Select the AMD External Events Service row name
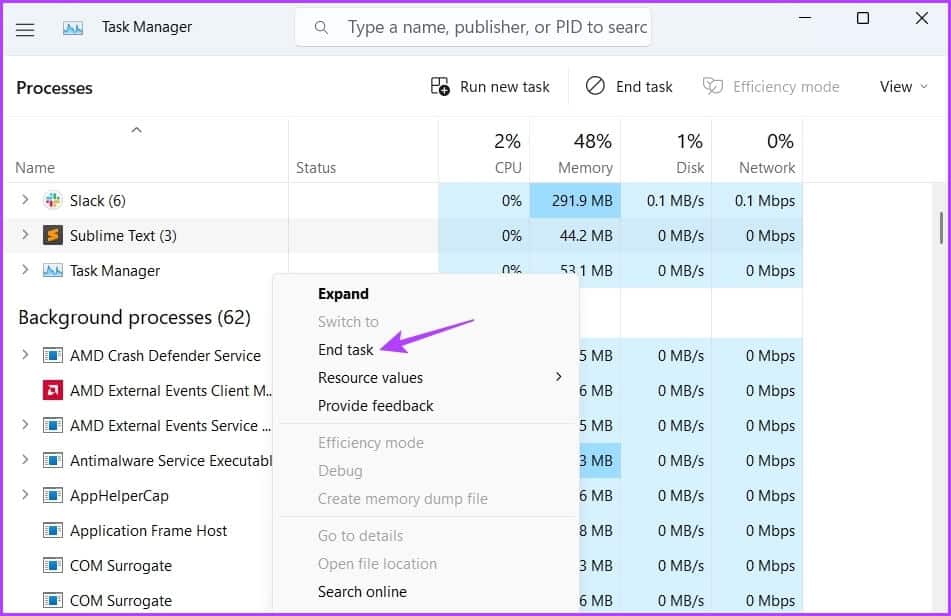Image resolution: width=951 pixels, height=616 pixels. click(170, 426)
